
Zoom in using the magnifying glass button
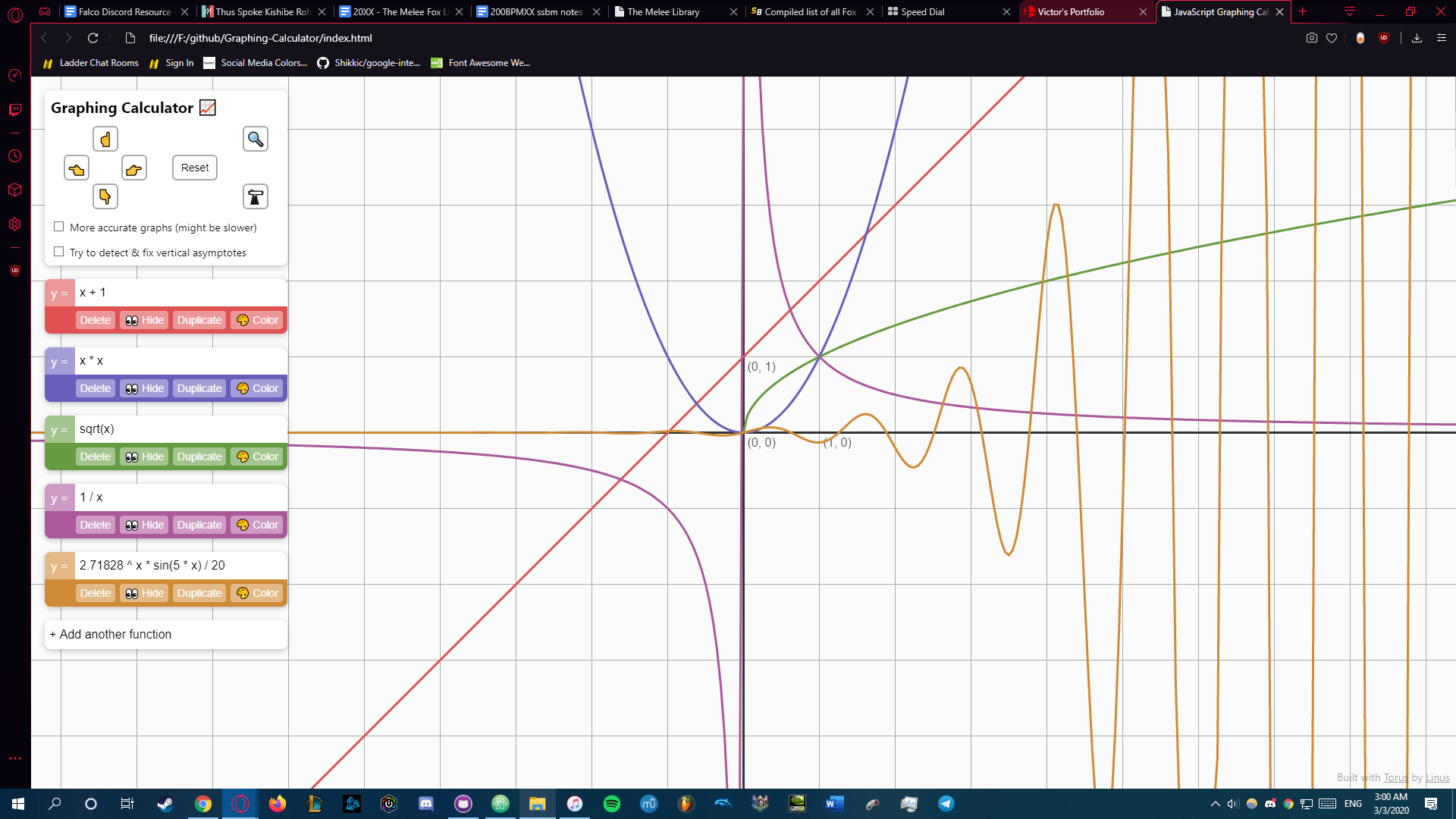[x=256, y=139]
